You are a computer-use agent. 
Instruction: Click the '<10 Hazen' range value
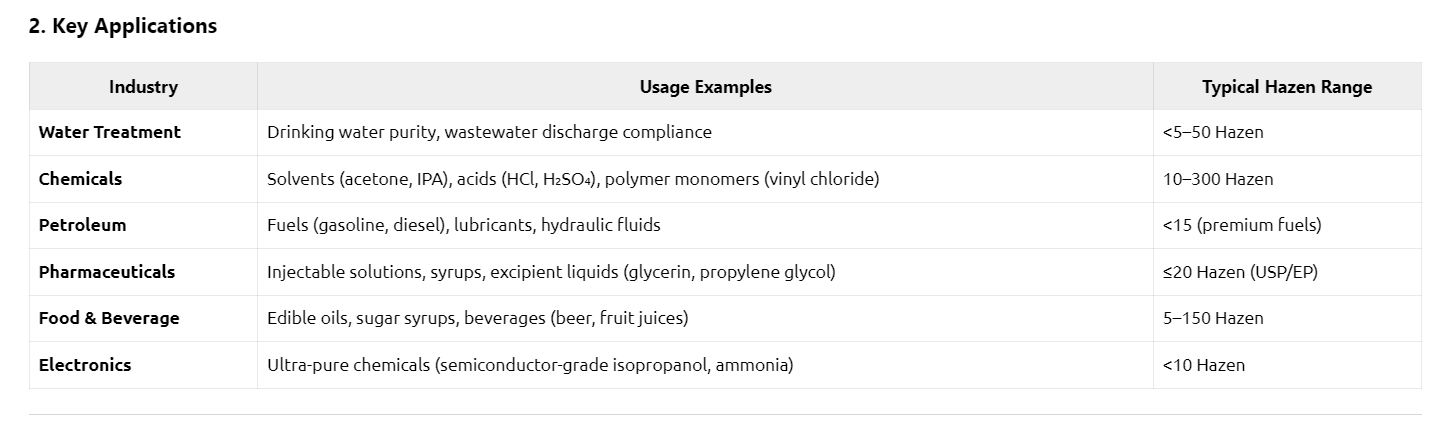coord(1204,365)
